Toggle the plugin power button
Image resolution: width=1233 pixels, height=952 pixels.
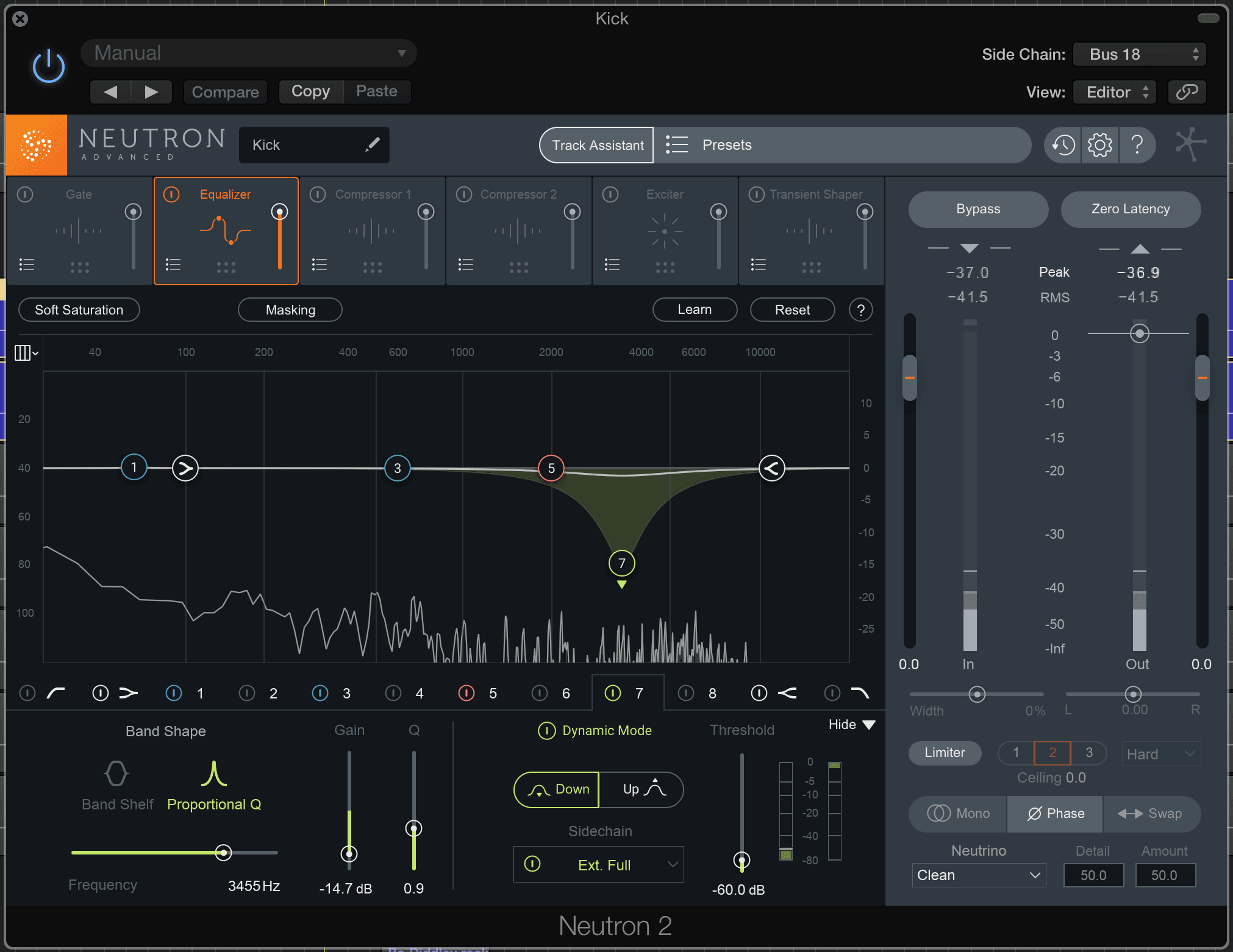(49, 66)
